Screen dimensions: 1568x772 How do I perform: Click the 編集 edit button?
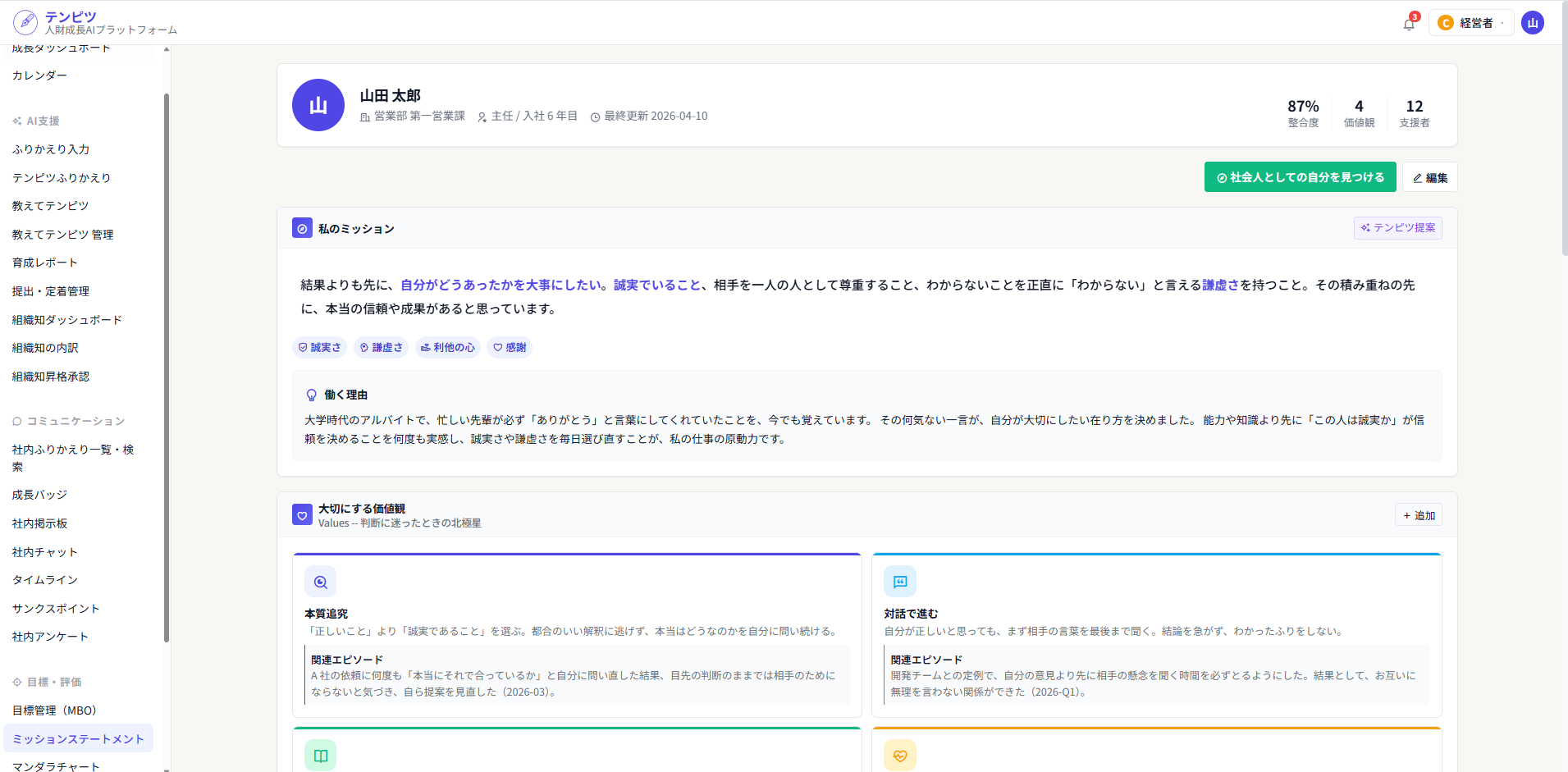click(1430, 177)
